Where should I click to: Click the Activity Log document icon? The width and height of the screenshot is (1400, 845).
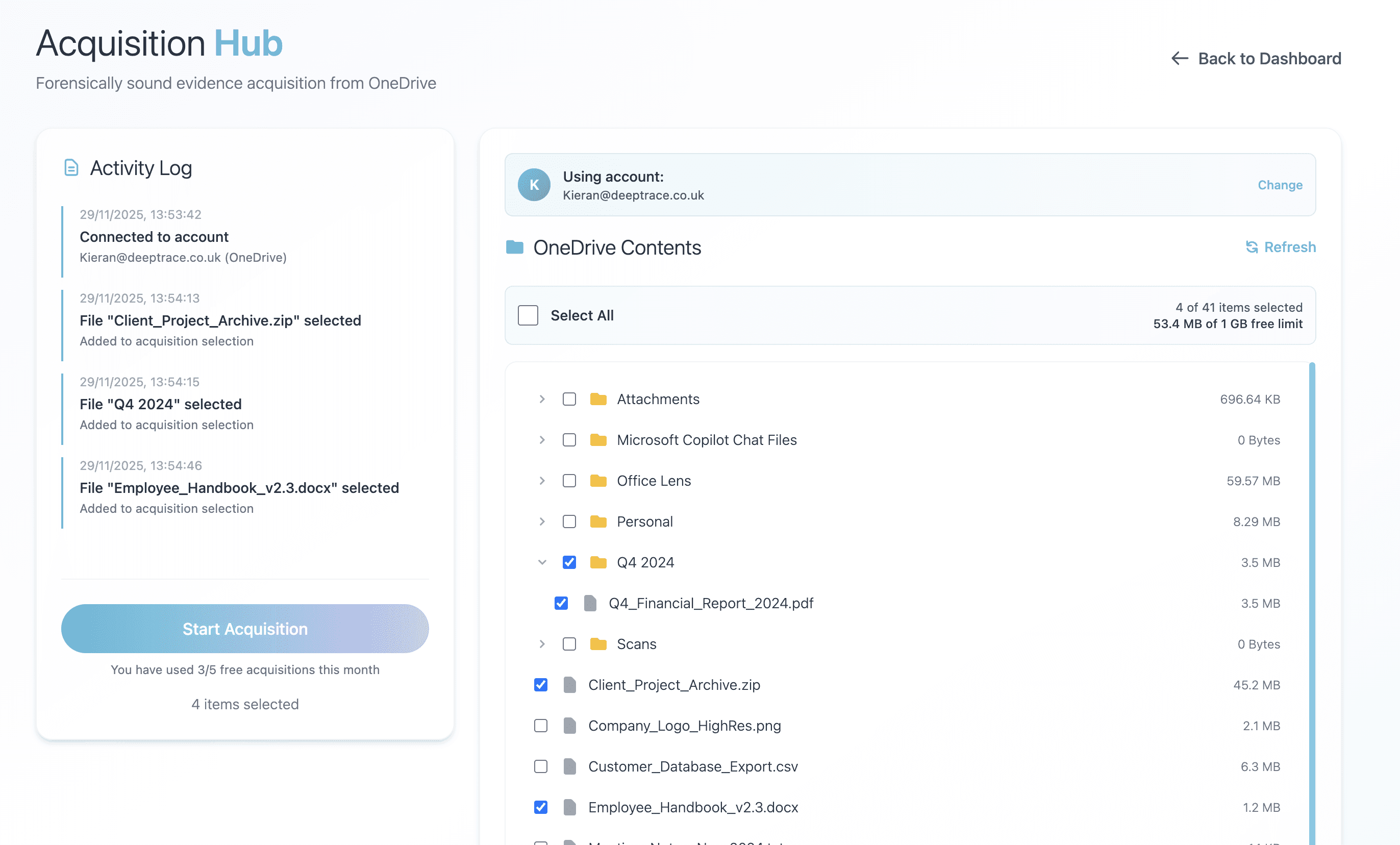(x=71, y=168)
